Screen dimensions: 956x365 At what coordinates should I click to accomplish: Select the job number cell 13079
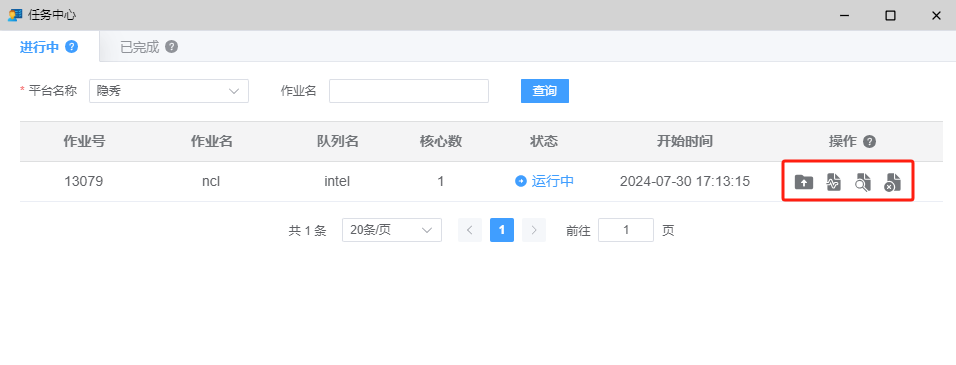click(x=84, y=181)
